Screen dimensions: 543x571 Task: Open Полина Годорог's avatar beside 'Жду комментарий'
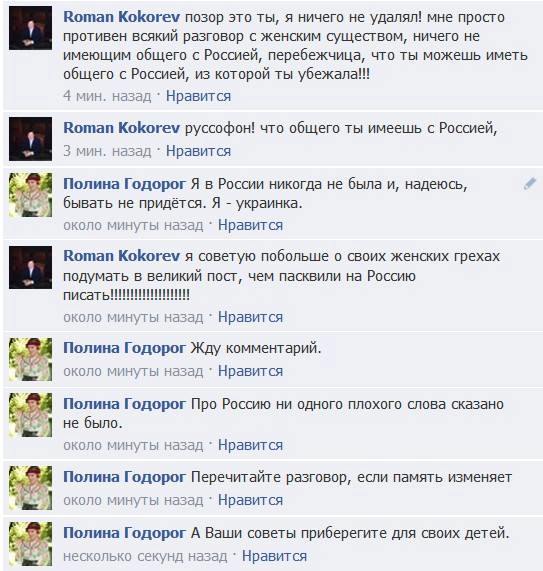31,359
